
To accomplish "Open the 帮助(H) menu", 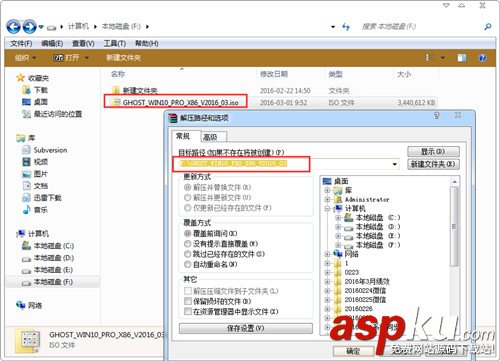I will 146,43.
